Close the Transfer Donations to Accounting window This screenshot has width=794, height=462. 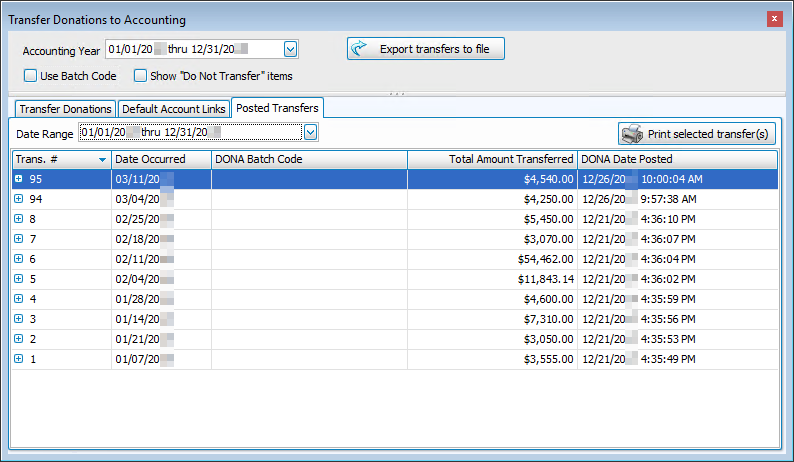774,19
